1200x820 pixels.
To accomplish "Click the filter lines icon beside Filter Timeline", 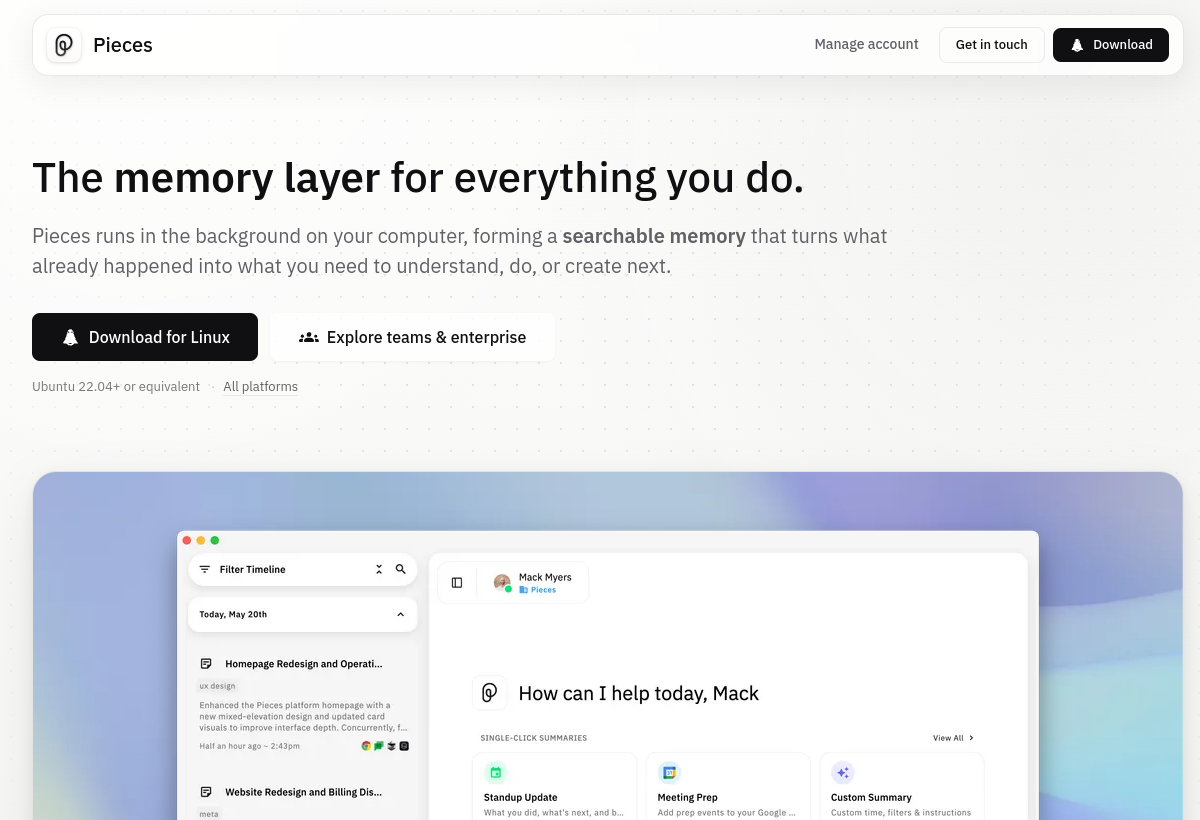I will tap(205, 569).
